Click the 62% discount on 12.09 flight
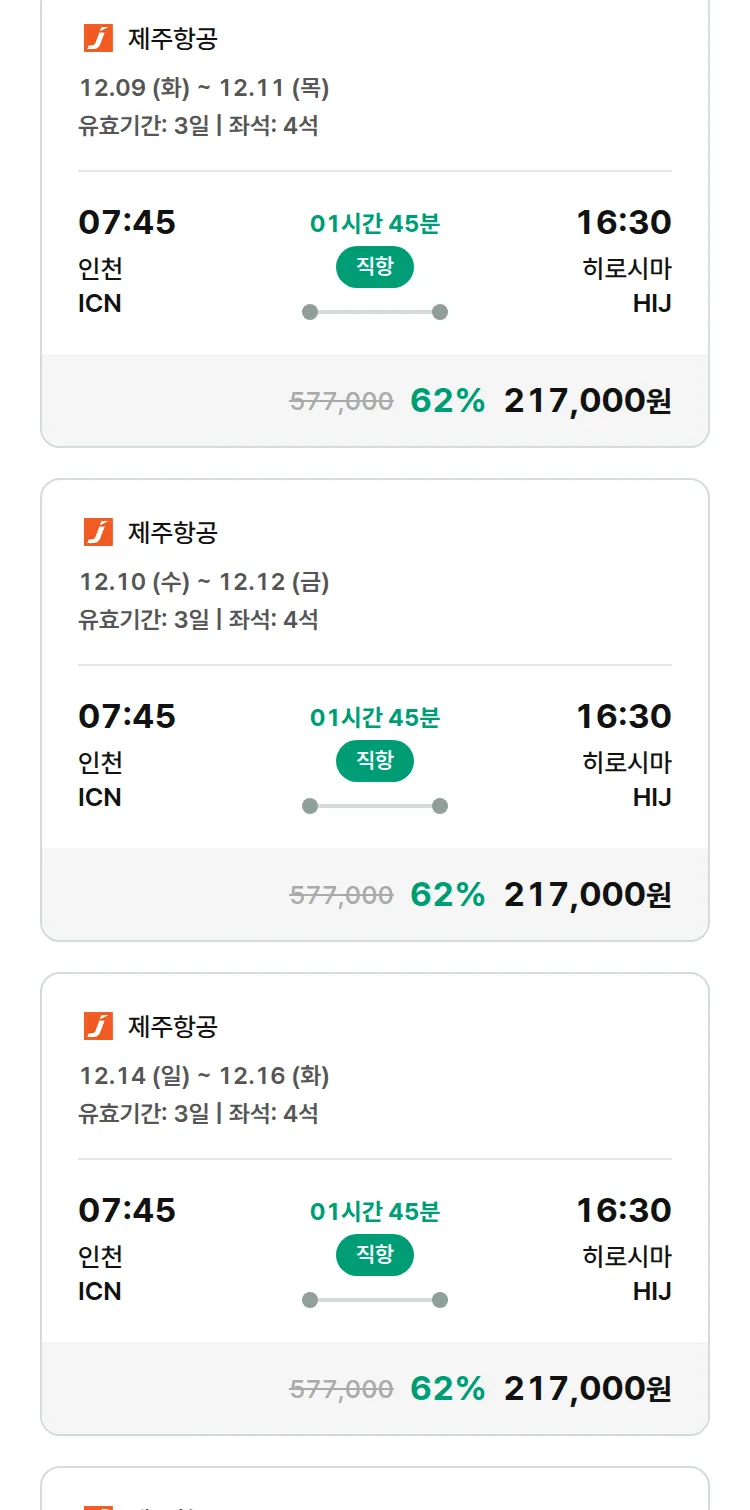The height and width of the screenshot is (1510, 750). pos(447,401)
